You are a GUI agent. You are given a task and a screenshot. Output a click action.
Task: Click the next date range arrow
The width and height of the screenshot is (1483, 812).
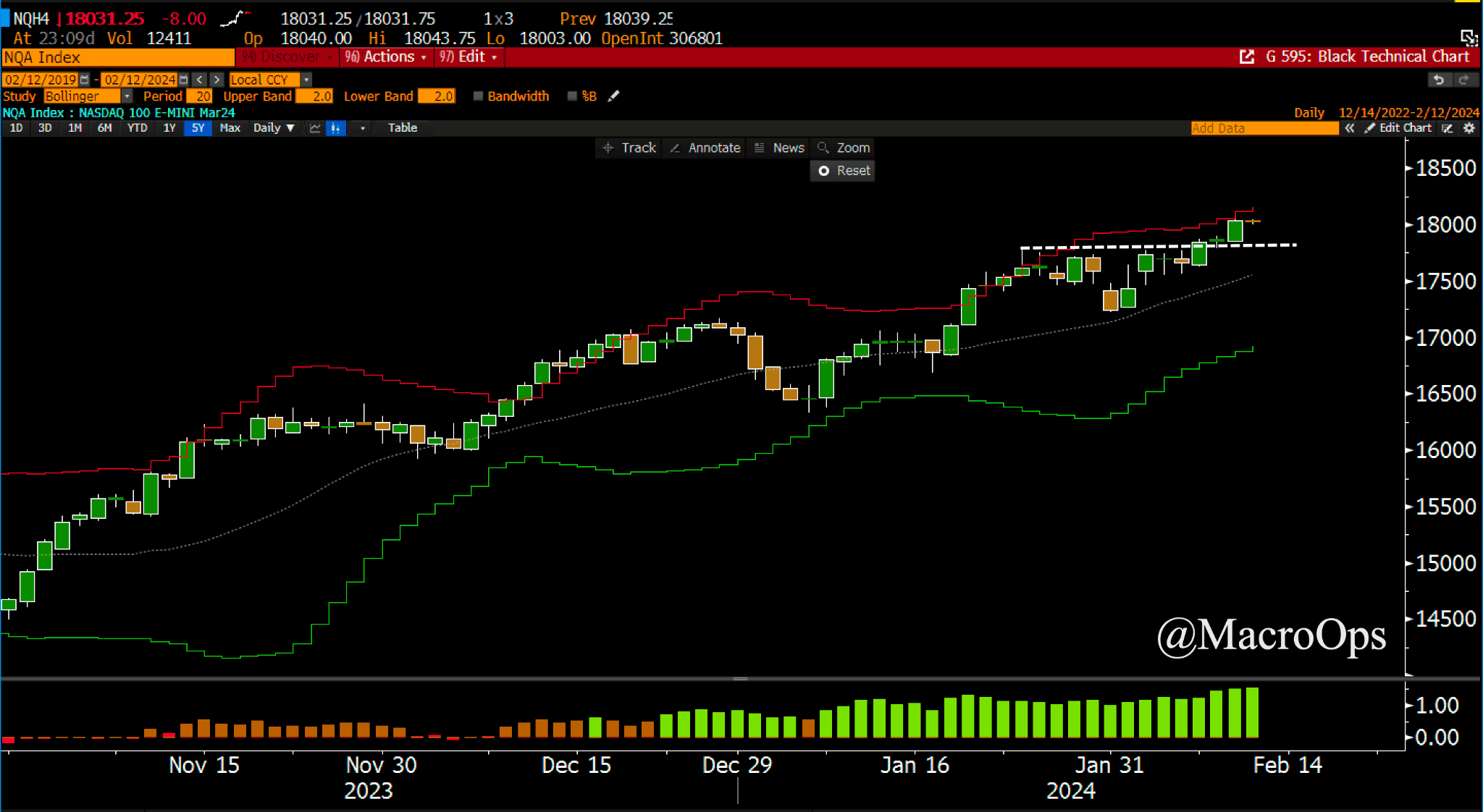pos(216,80)
